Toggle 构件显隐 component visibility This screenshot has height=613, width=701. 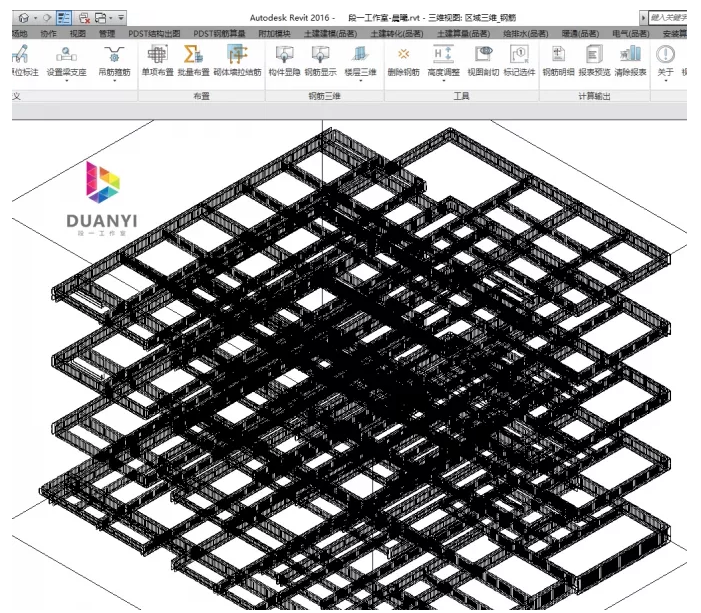pyautogui.click(x=284, y=59)
